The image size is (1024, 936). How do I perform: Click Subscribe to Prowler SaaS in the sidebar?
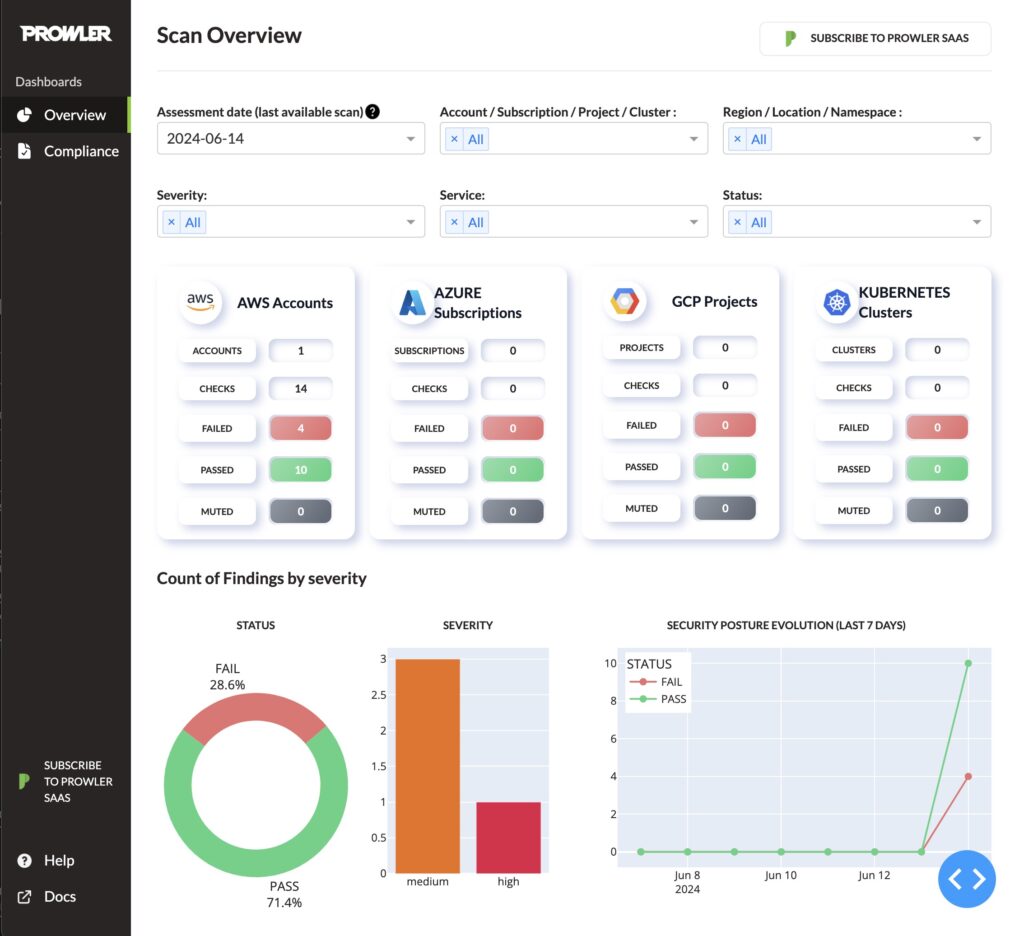click(x=65, y=781)
